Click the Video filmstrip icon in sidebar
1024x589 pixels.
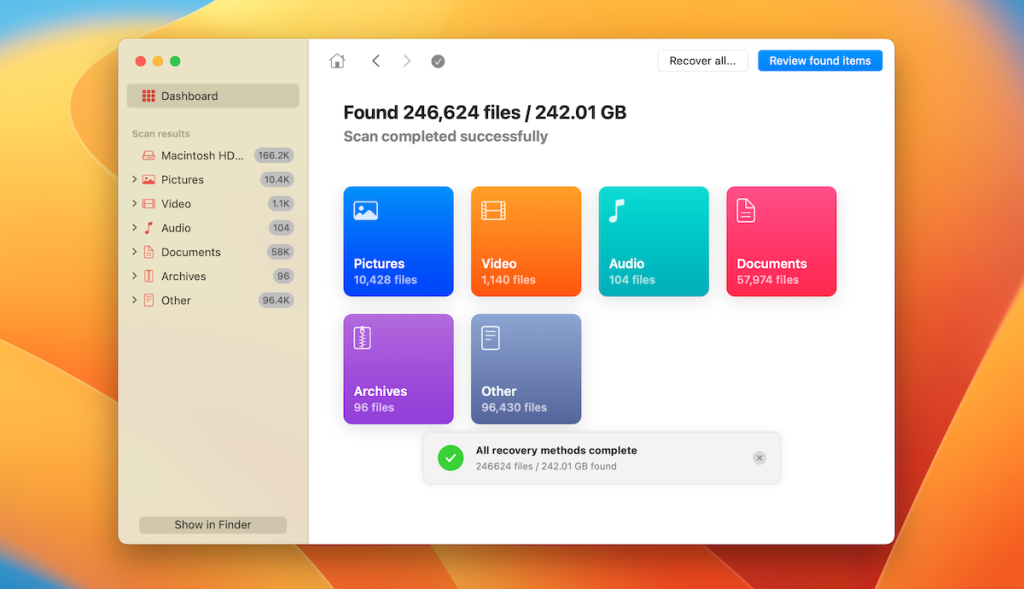coord(149,204)
